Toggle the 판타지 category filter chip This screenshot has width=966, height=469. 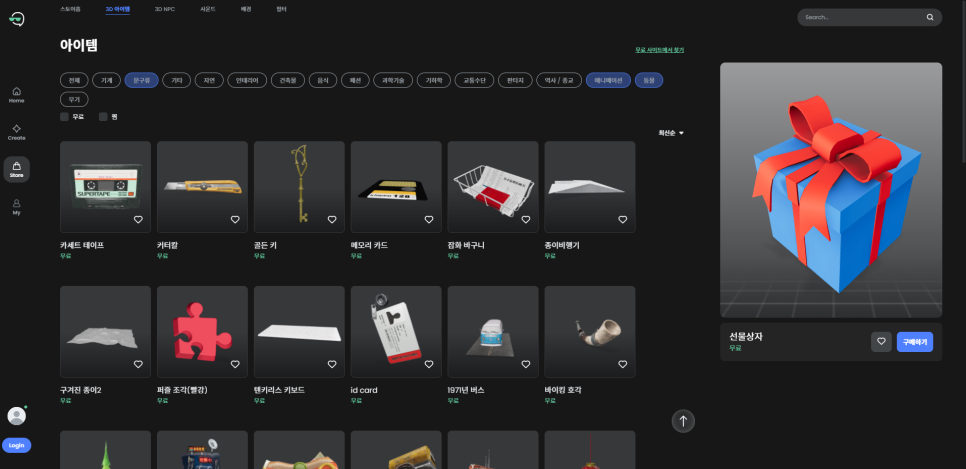point(515,80)
